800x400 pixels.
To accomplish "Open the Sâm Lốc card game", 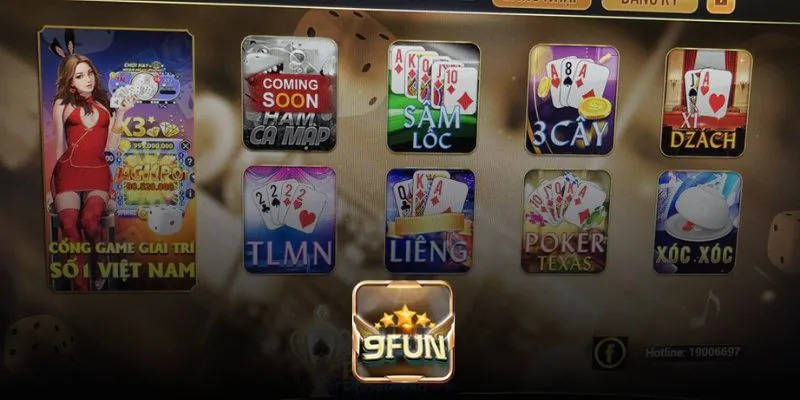I will [433, 97].
